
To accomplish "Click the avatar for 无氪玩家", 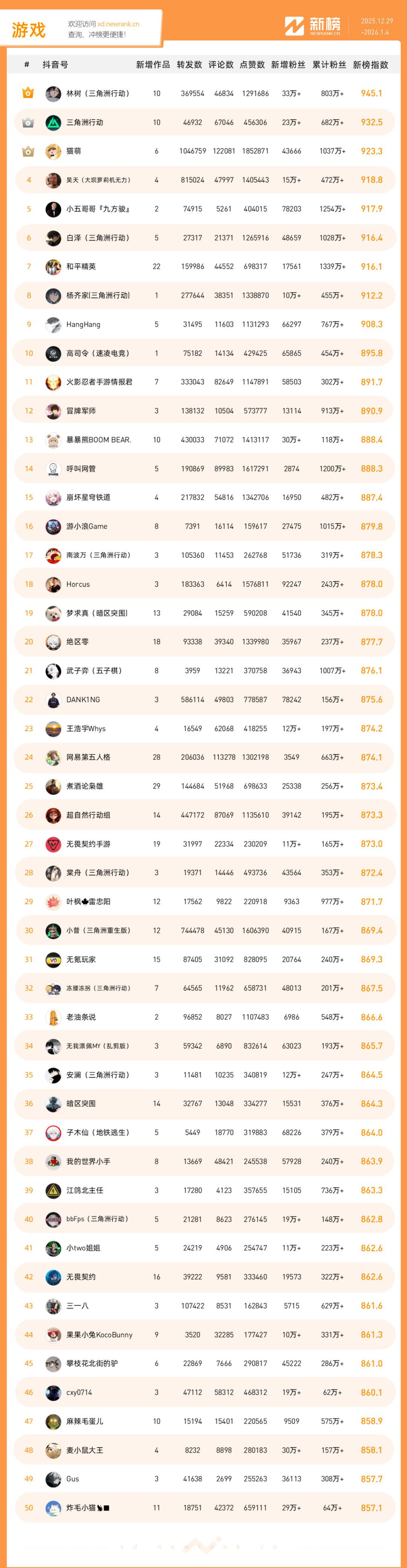I will coord(54,959).
